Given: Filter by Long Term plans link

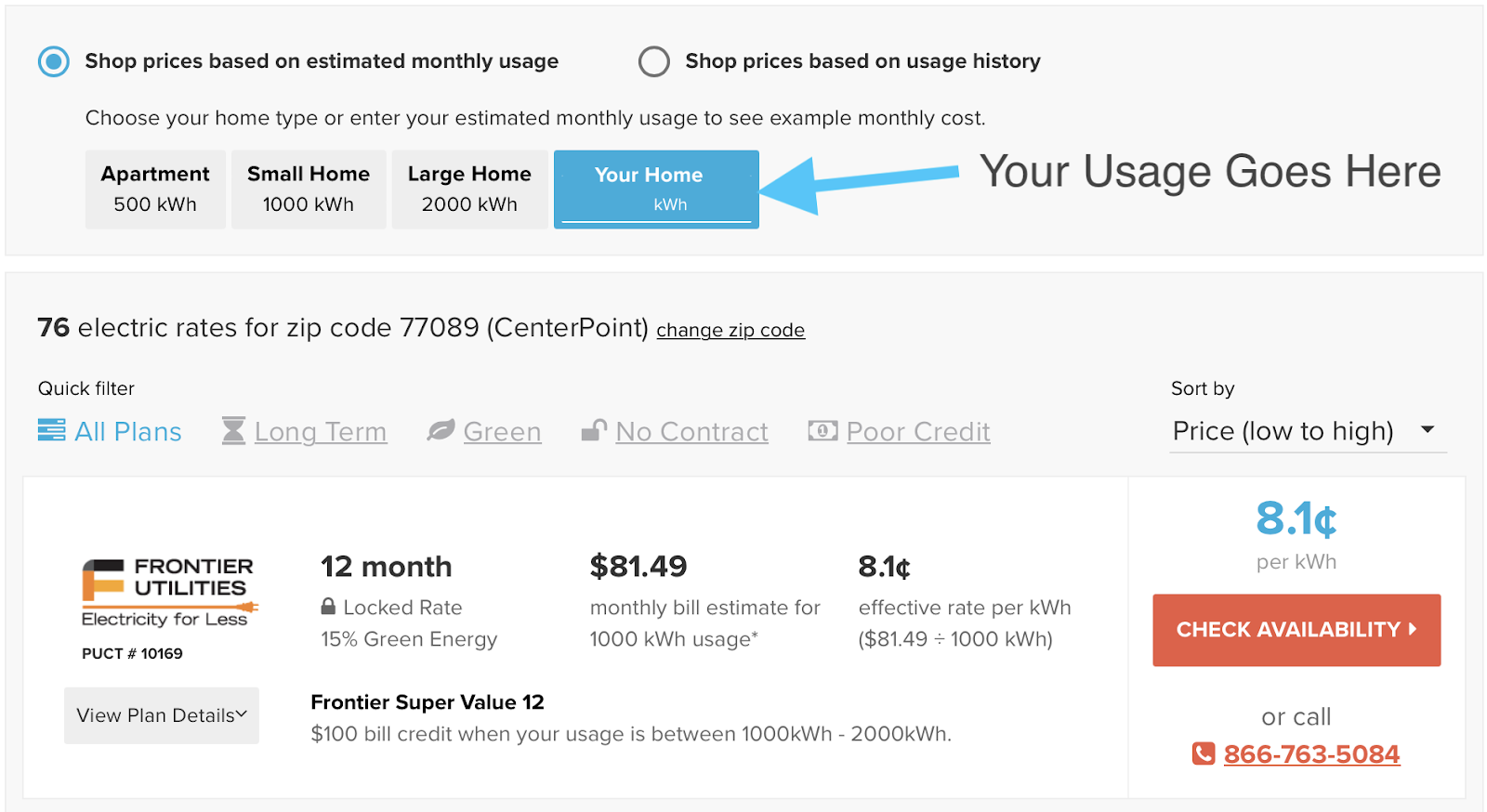Looking at the screenshot, I should (321, 432).
